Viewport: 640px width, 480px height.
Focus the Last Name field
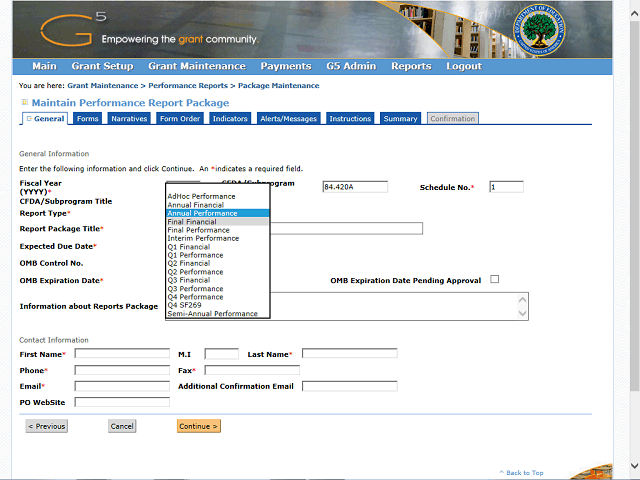click(349, 353)
